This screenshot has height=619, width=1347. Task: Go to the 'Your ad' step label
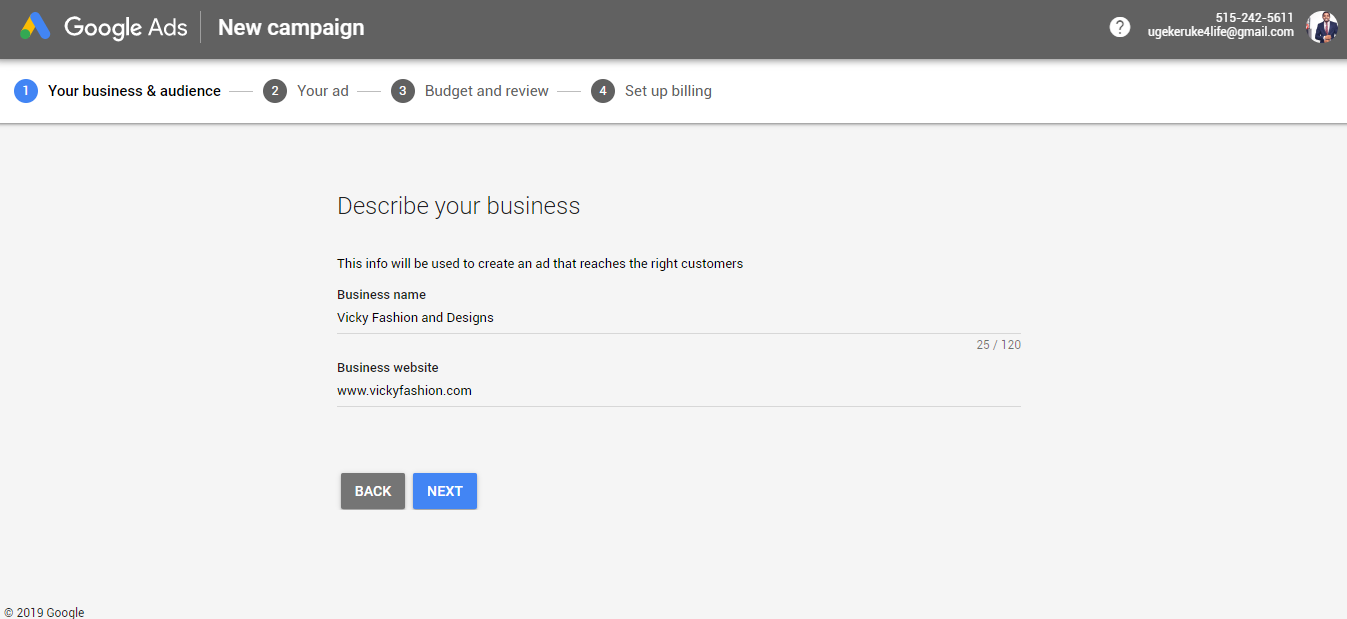323,91
